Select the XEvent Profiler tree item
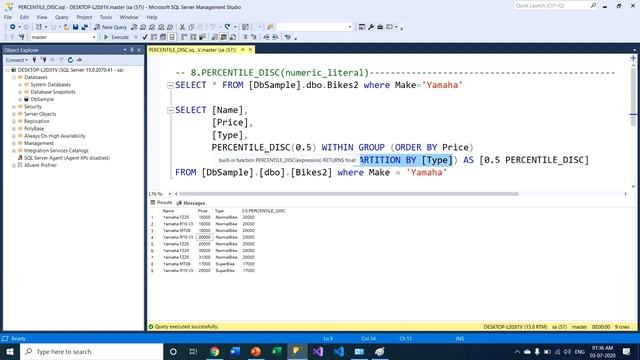This screenshot has width=640, height=360. pyautogui.click(x=40, y=165)
